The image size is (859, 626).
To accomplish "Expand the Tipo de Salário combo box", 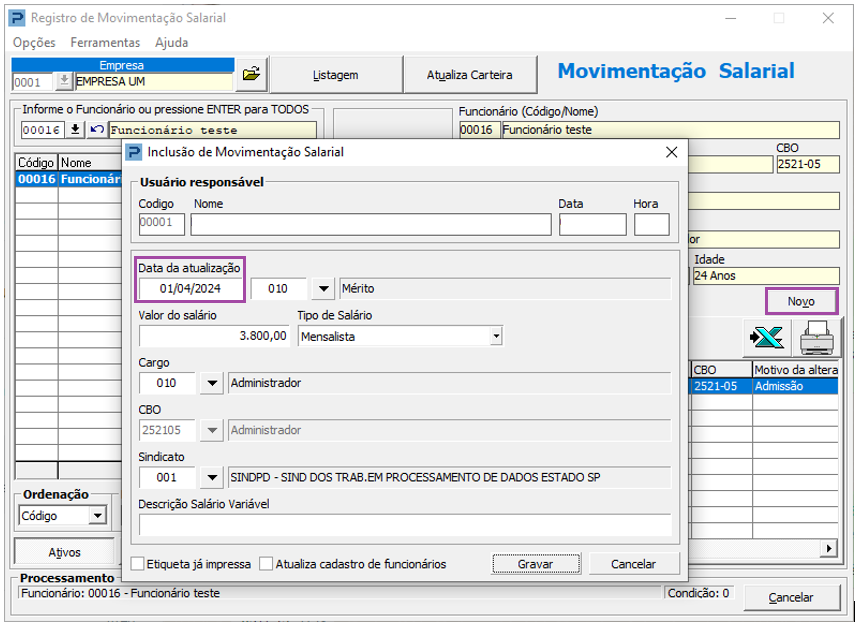I will 496,337.
